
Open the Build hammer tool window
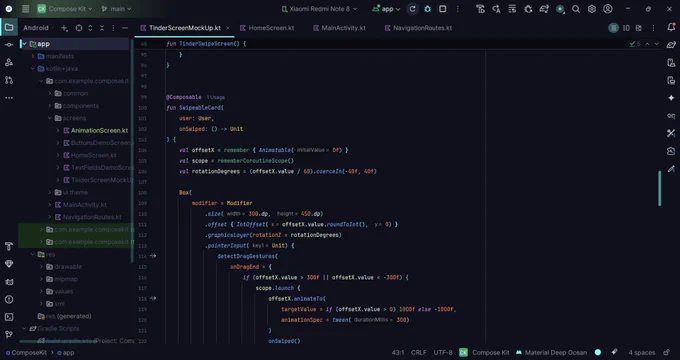(9, 246)
